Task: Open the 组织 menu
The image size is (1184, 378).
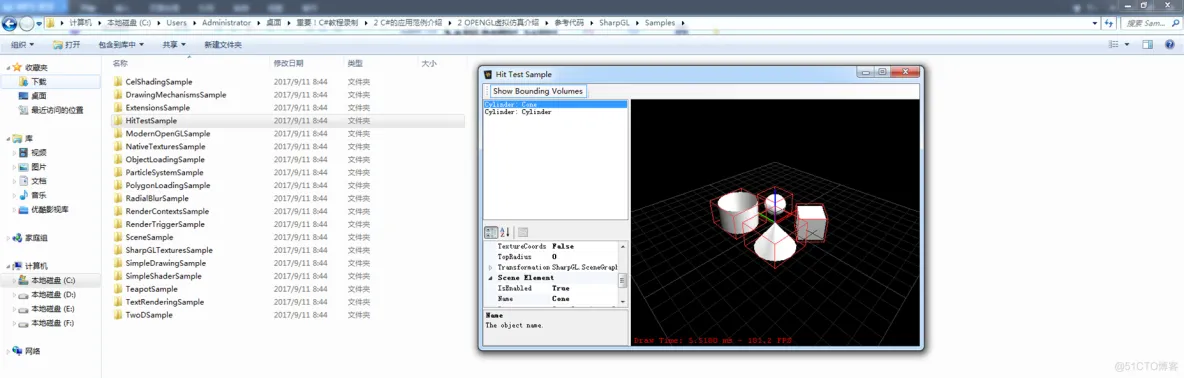Action: (x=22, y=45)
